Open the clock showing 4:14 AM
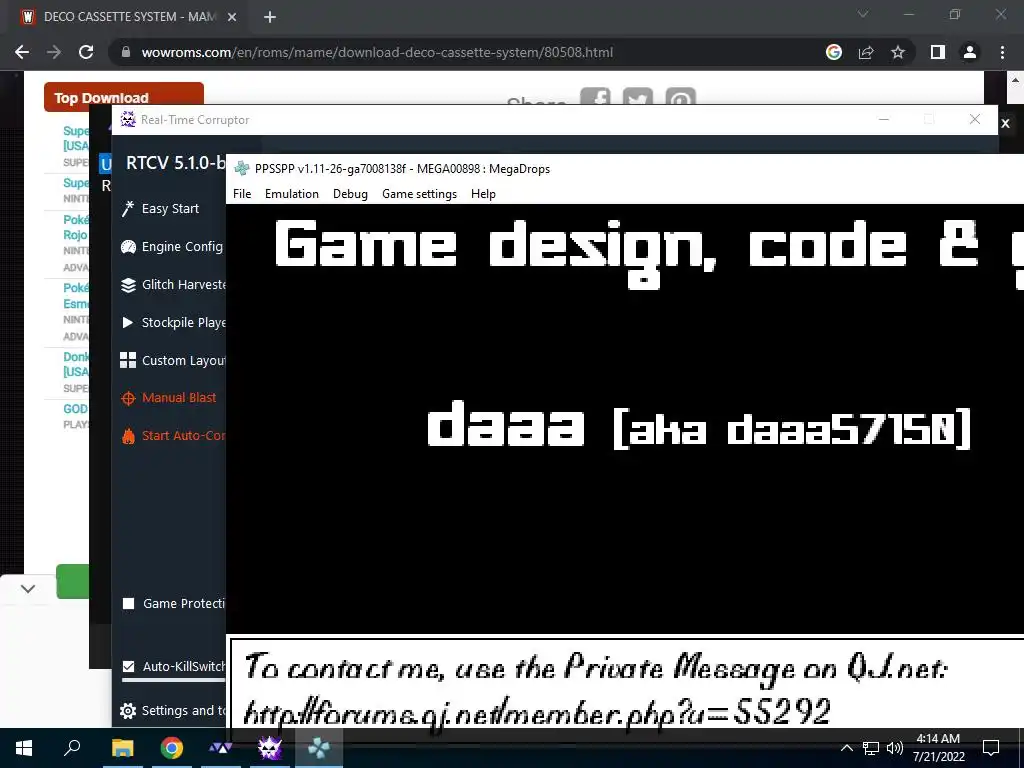 point(938,748)
